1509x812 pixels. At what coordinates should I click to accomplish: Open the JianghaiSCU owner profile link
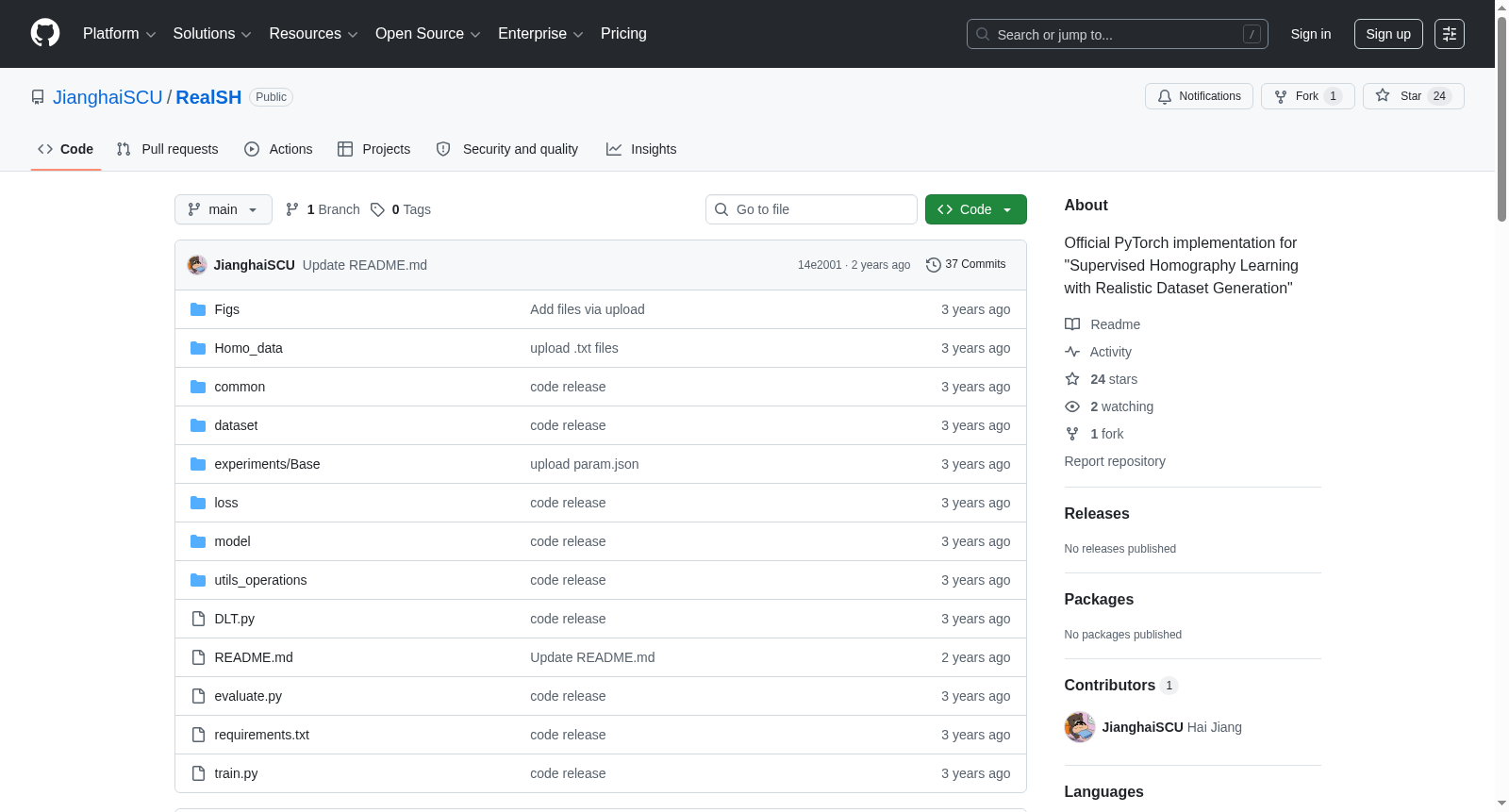coord(108,97)
